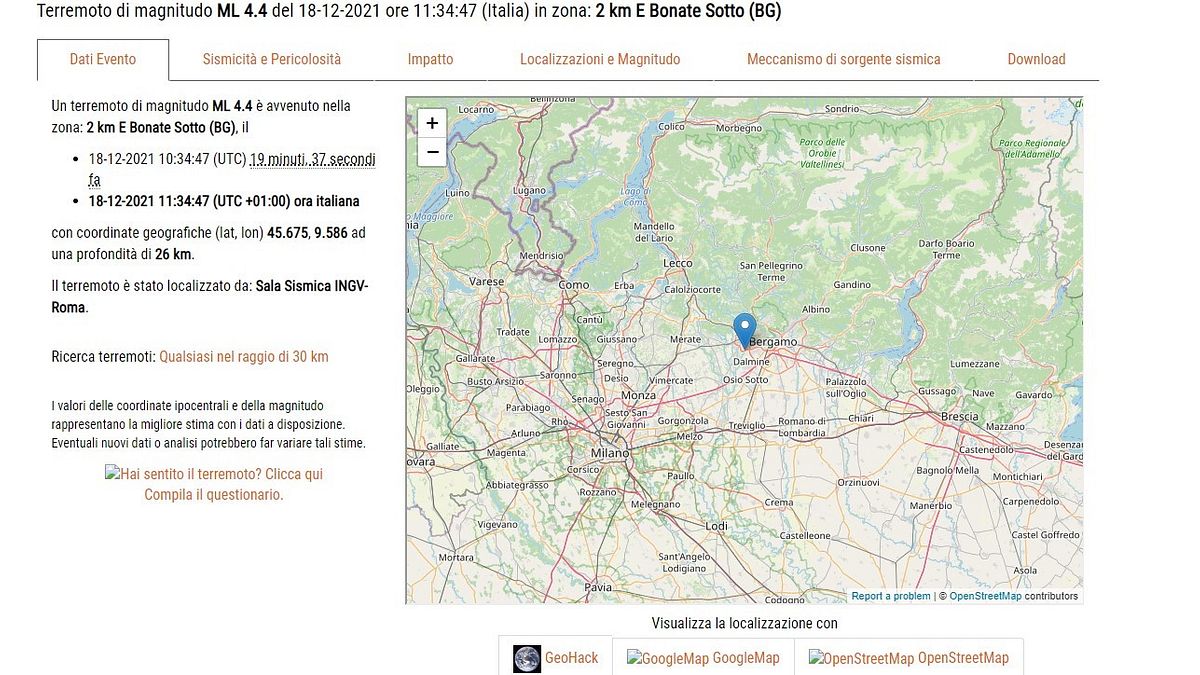Click the Lecco label on the map
Viewport: 1200px width, 675px height.
pos(677,263)
